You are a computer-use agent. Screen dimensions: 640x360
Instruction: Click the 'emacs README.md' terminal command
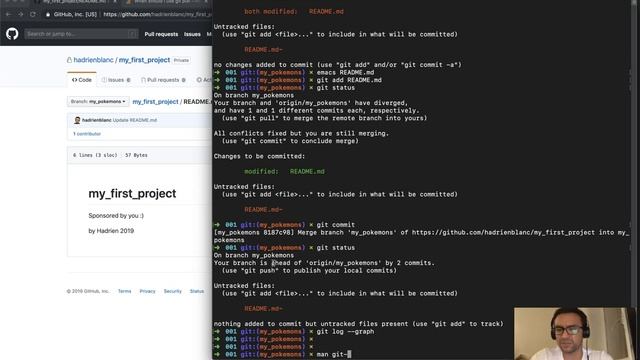(345, 72)
